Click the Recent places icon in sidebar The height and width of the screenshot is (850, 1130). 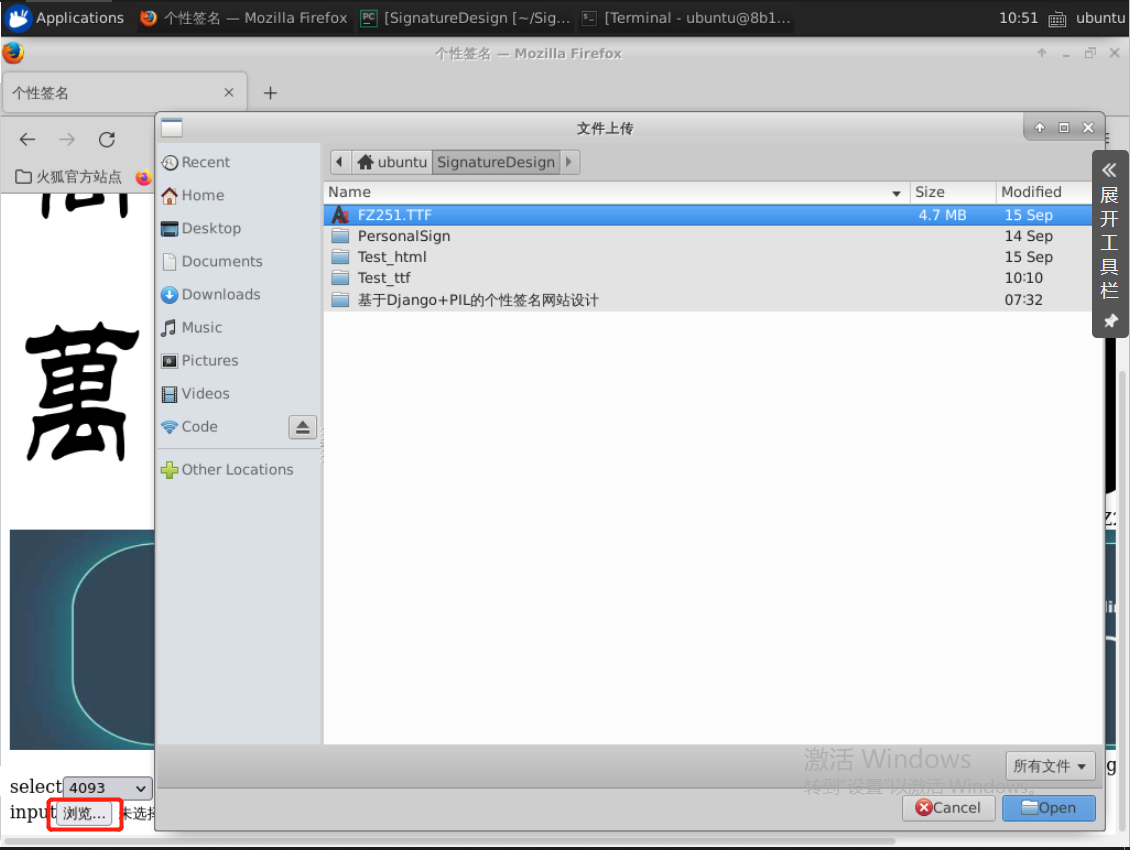point(170,163)
